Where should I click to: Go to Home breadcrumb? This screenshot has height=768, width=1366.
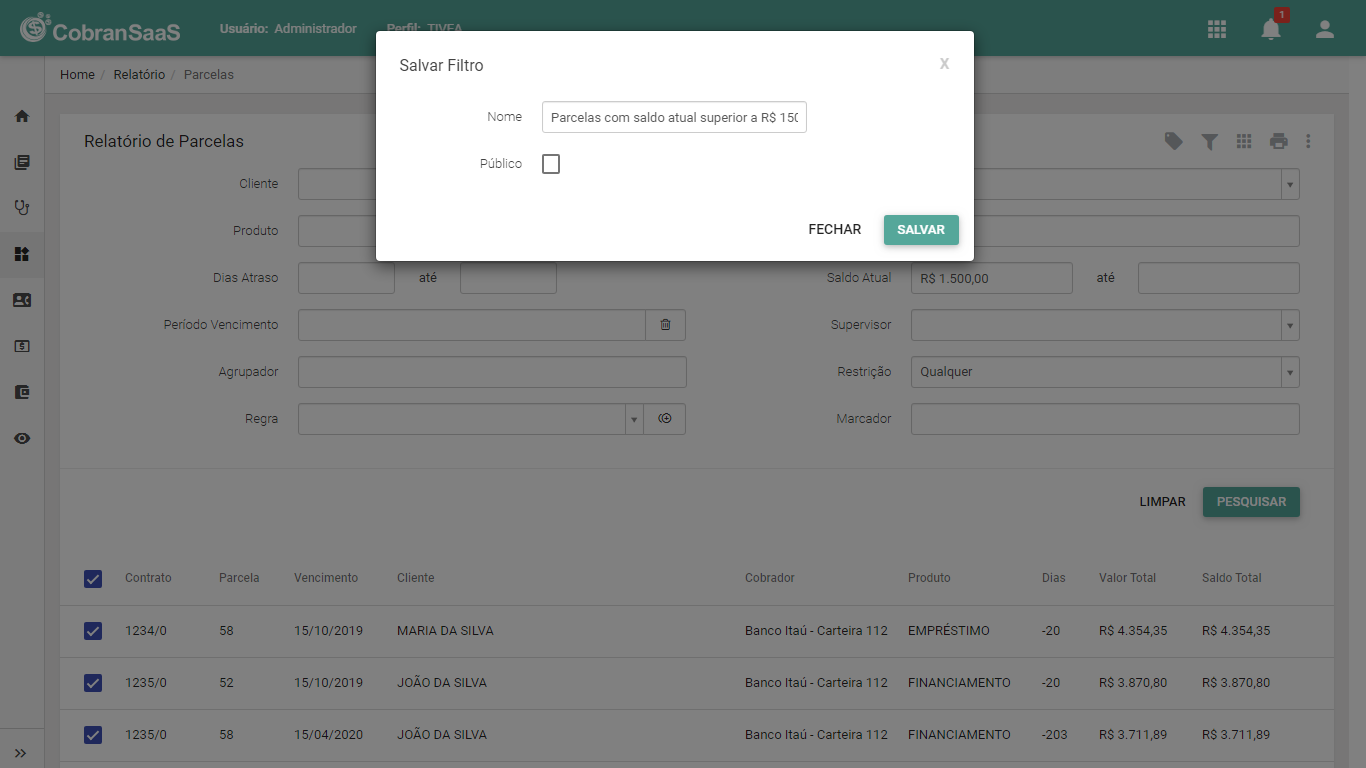coord(77,75)
